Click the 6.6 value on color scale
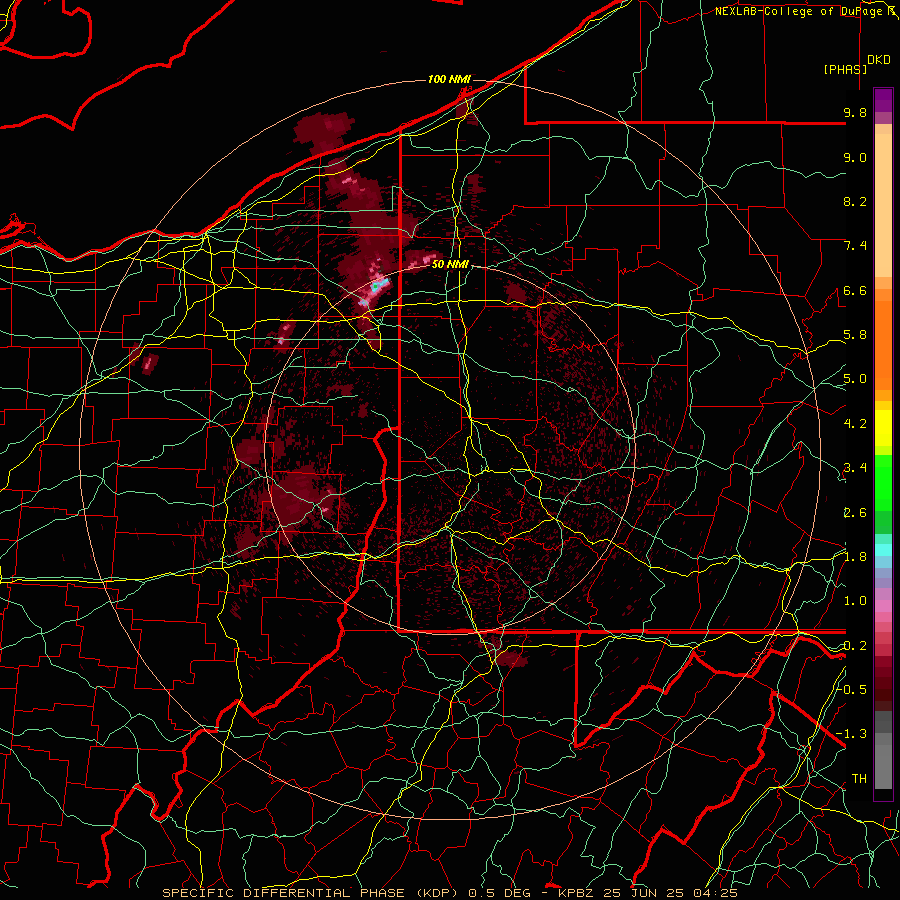Viewport: 900px width, 900px height. 855,290
